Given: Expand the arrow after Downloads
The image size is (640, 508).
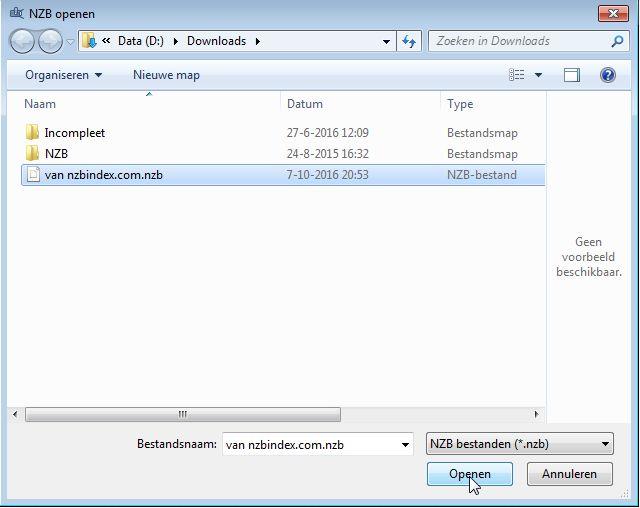Looking at the screenshot, I should 258,41.
